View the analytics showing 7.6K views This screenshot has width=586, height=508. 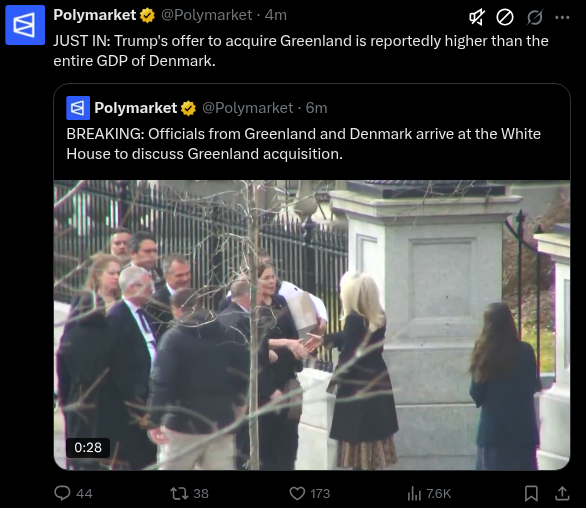[429, 493]
